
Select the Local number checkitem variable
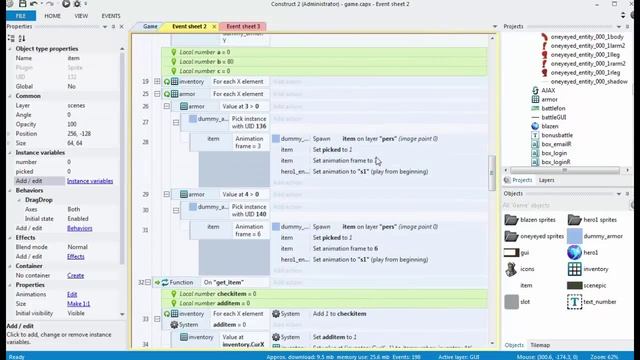(x=324, y=294)
